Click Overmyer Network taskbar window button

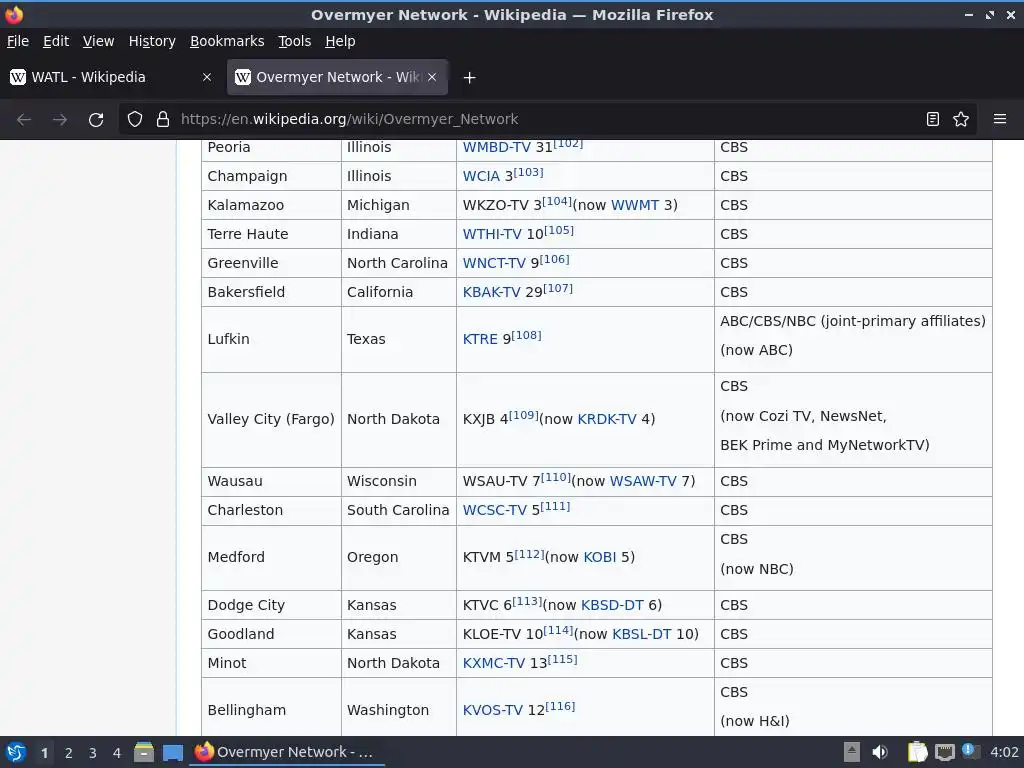tap(287, 752)
